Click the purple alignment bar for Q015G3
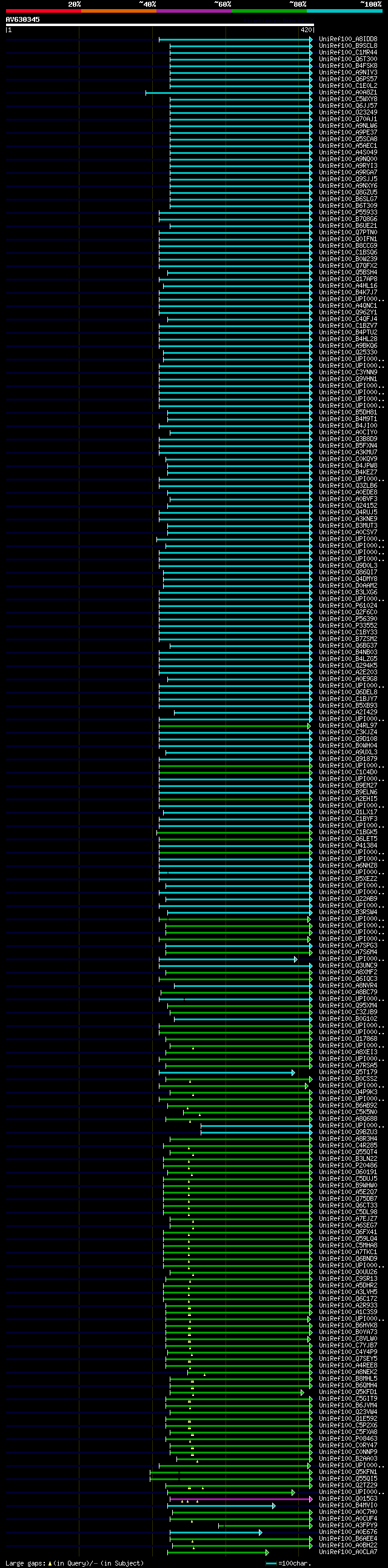Screen dimensions: 388x1568 pos(241,1499)
